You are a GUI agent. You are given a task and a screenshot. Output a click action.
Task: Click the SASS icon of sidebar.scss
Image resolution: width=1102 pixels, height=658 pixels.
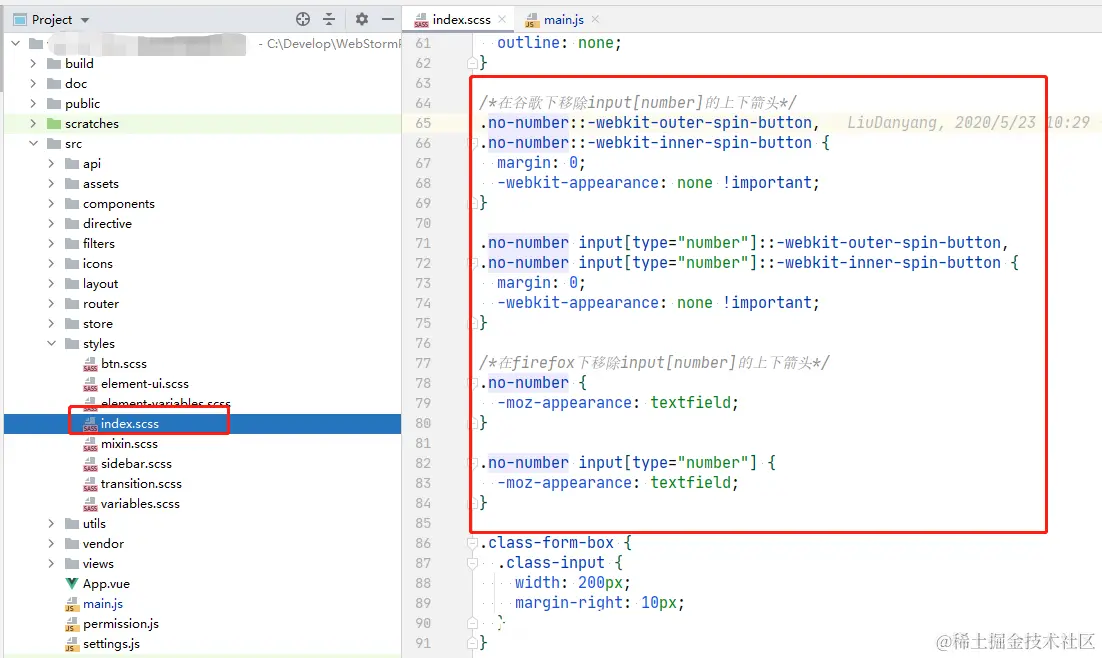click(x=90, y=465)
